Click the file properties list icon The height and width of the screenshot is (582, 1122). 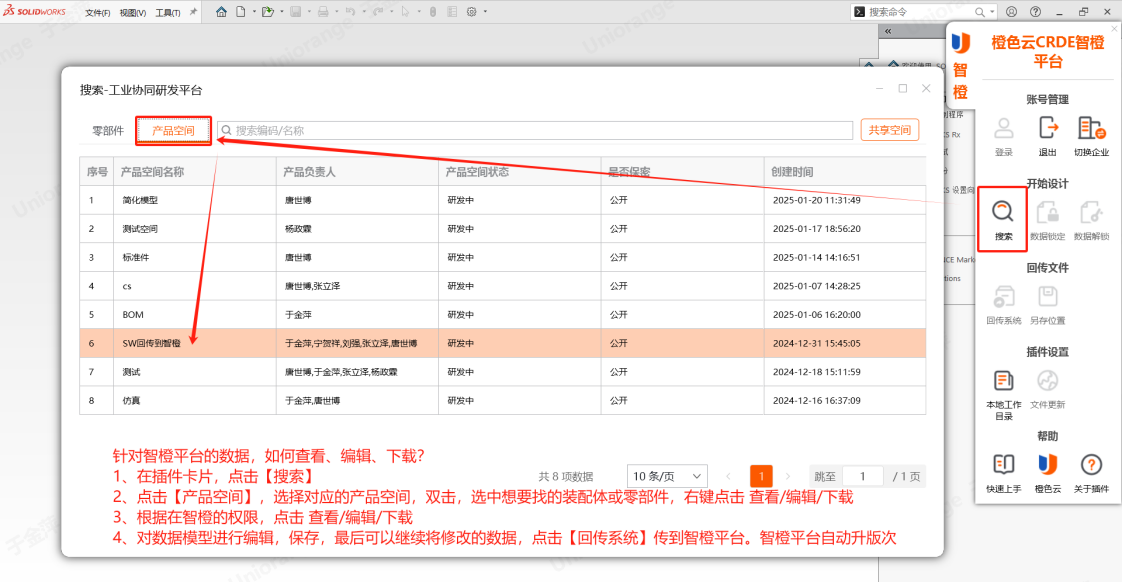pyautogui.click(x=452, y=11)
